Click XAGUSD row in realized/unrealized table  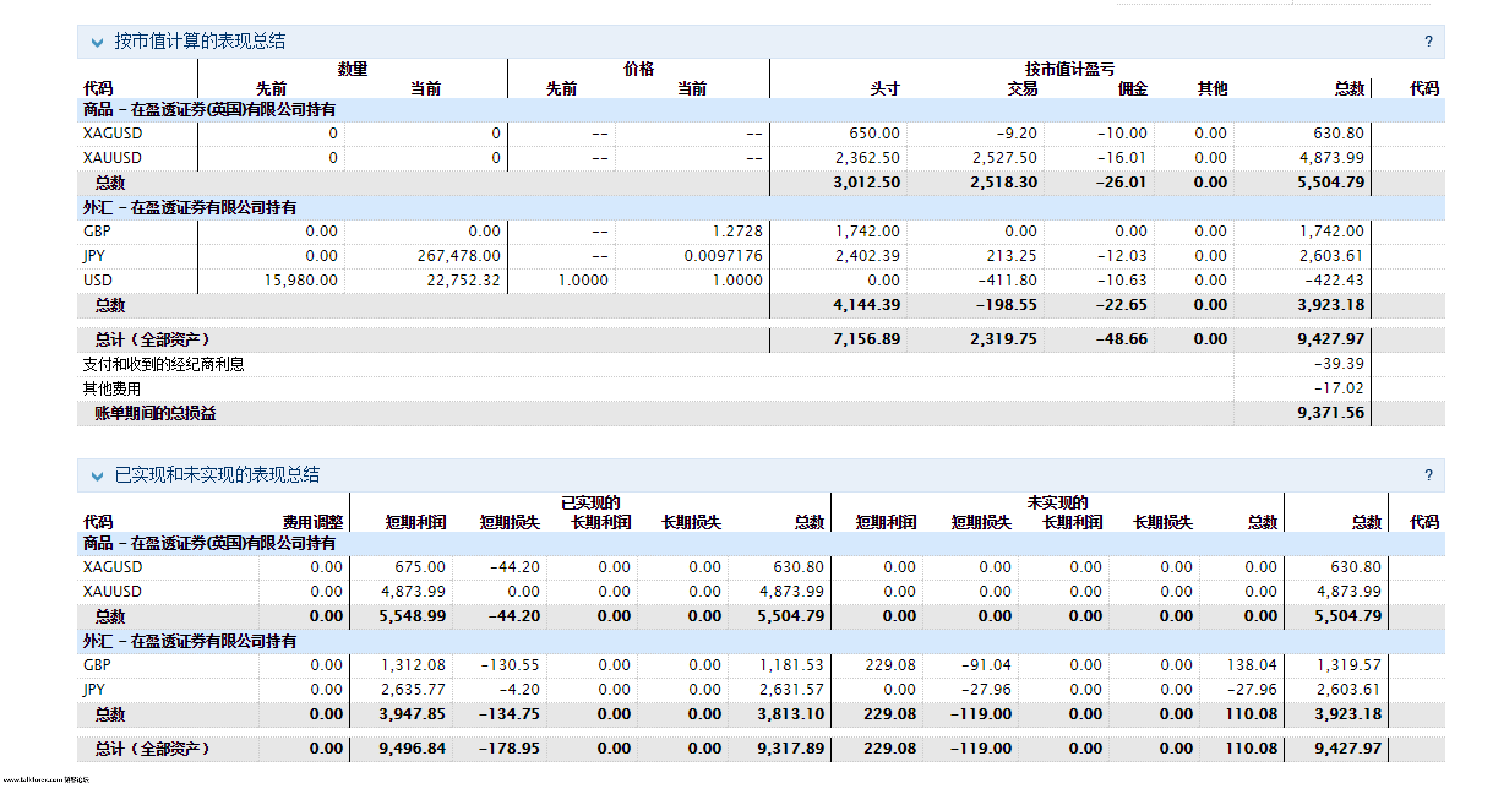pyautogui.click(x=761, y=567)
